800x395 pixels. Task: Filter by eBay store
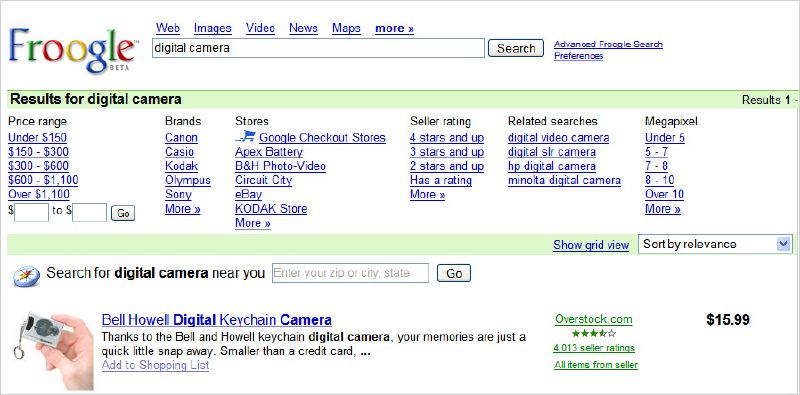click(x=248, y=194)
